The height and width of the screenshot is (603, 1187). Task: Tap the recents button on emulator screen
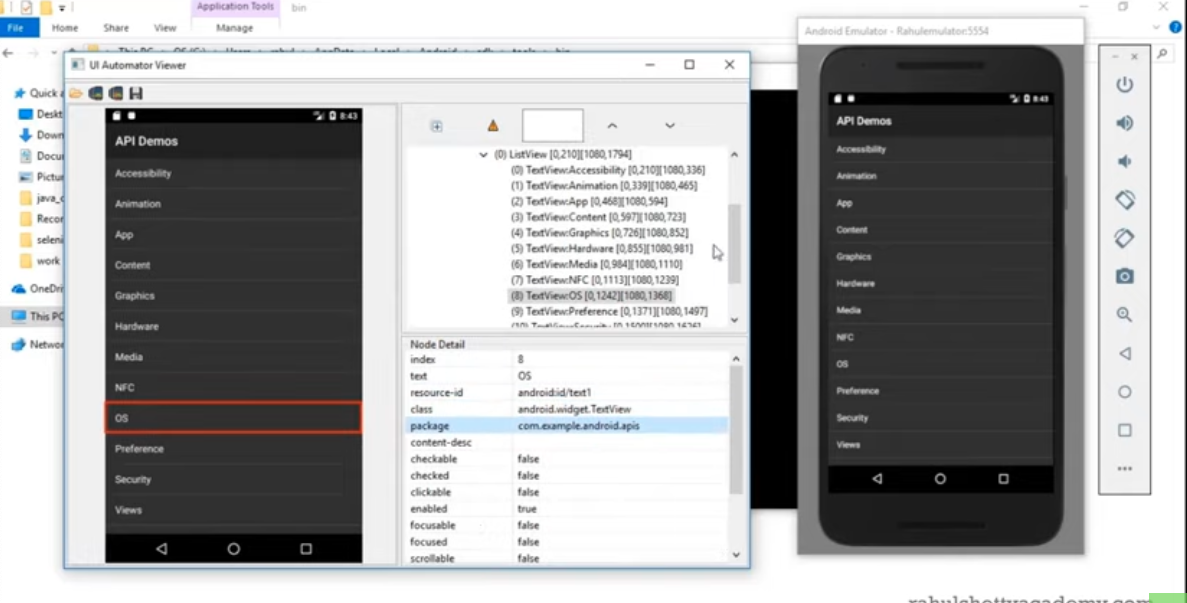point(1004,479)
